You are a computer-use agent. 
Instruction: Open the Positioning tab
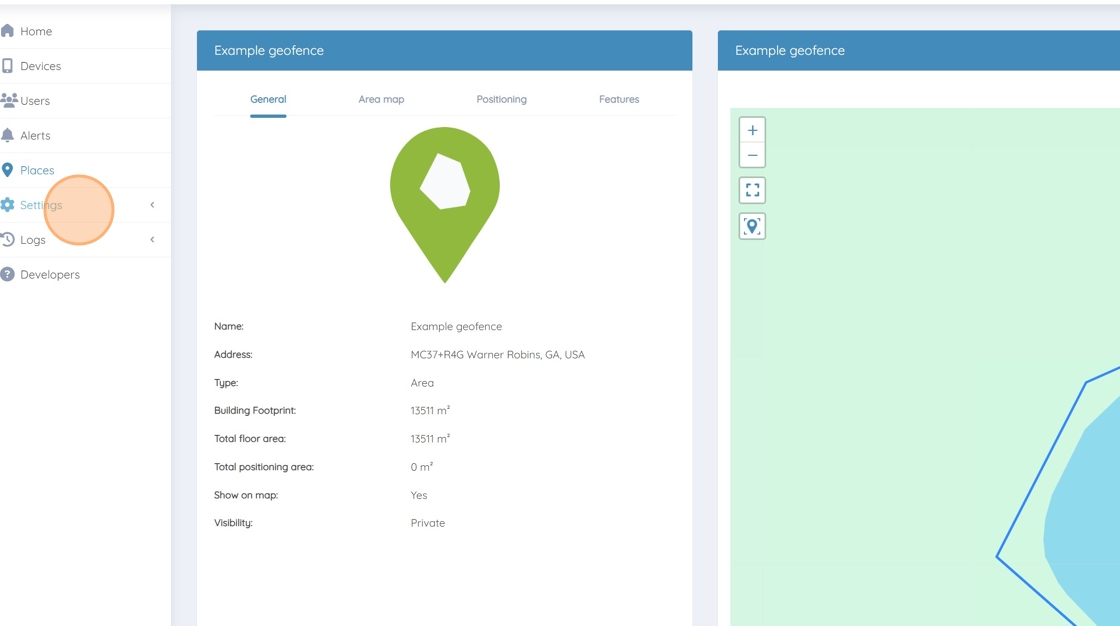501,99
